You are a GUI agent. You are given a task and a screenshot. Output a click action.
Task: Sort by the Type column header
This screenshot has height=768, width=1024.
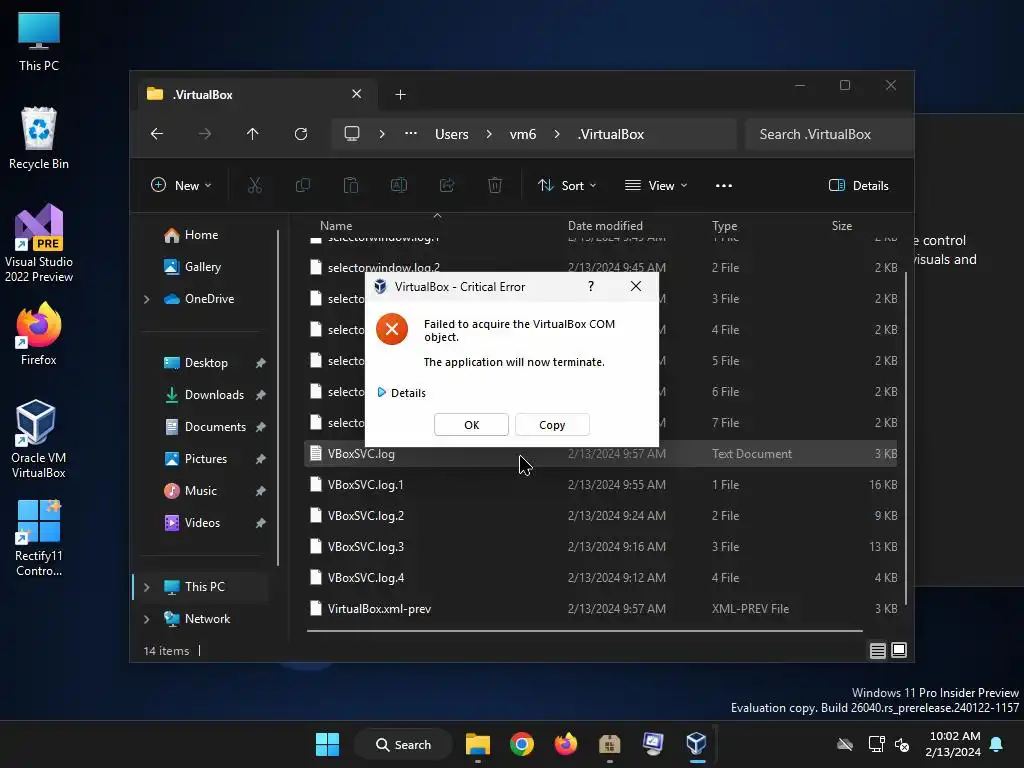pos(724,226)
